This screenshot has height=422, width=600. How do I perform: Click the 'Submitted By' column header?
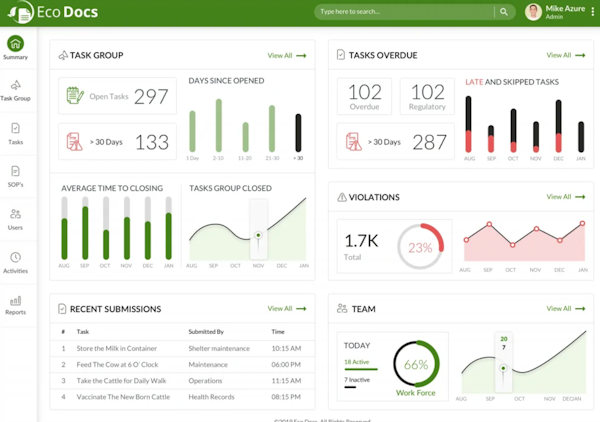tap(206, 332)
